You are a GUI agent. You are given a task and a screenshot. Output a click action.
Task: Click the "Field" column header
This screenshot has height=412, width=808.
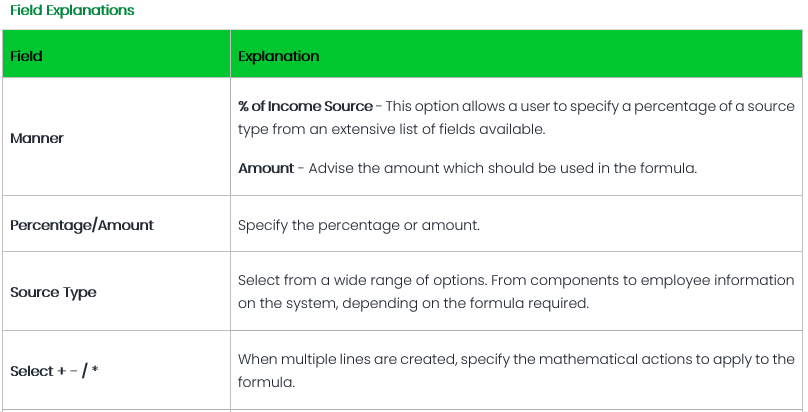(26, 56)
